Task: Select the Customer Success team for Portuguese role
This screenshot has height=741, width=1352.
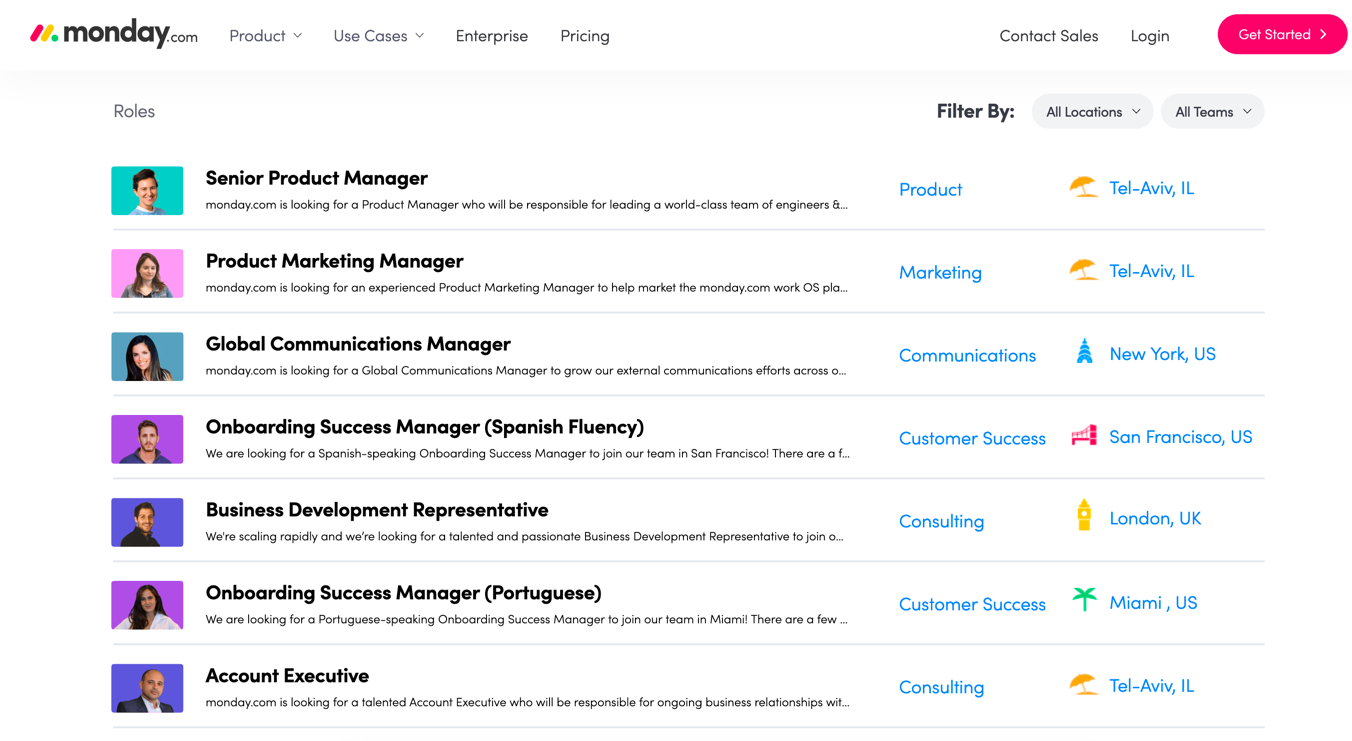Action: [x=971, y=604]
